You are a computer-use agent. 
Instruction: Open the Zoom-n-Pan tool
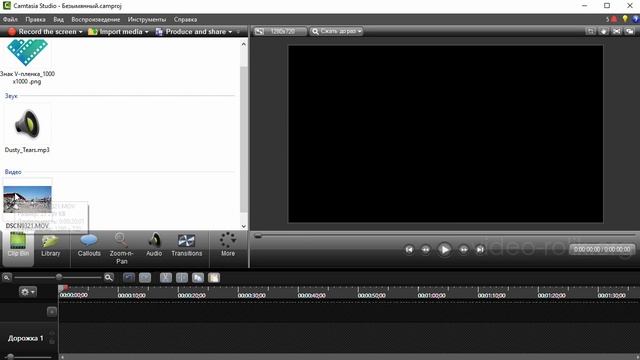[x=121, y=248]
